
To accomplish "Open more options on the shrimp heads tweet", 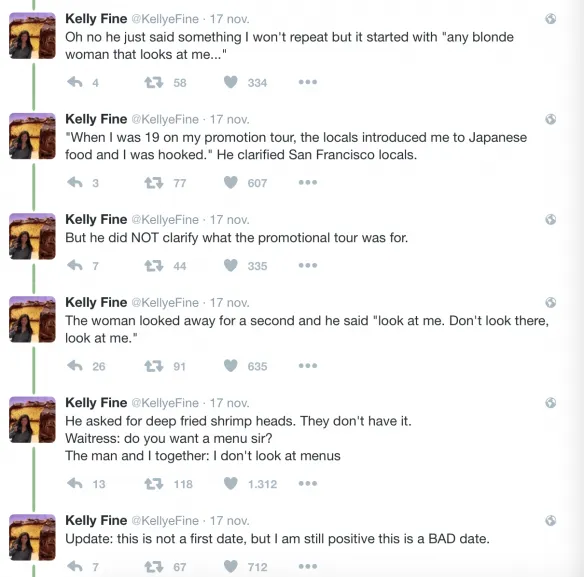I will [x=308, y=484].
